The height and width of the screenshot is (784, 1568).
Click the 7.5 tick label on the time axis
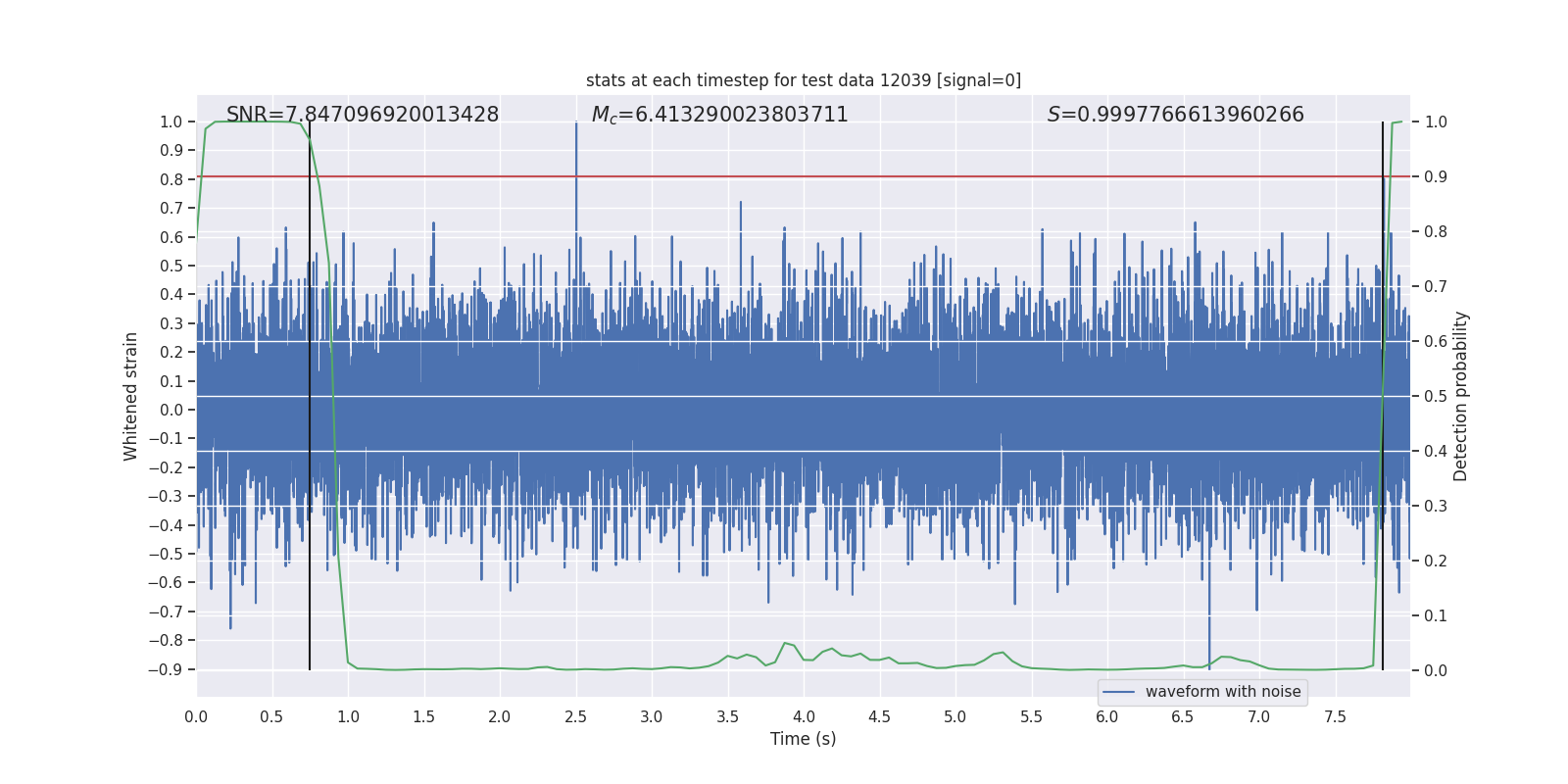1335,716
